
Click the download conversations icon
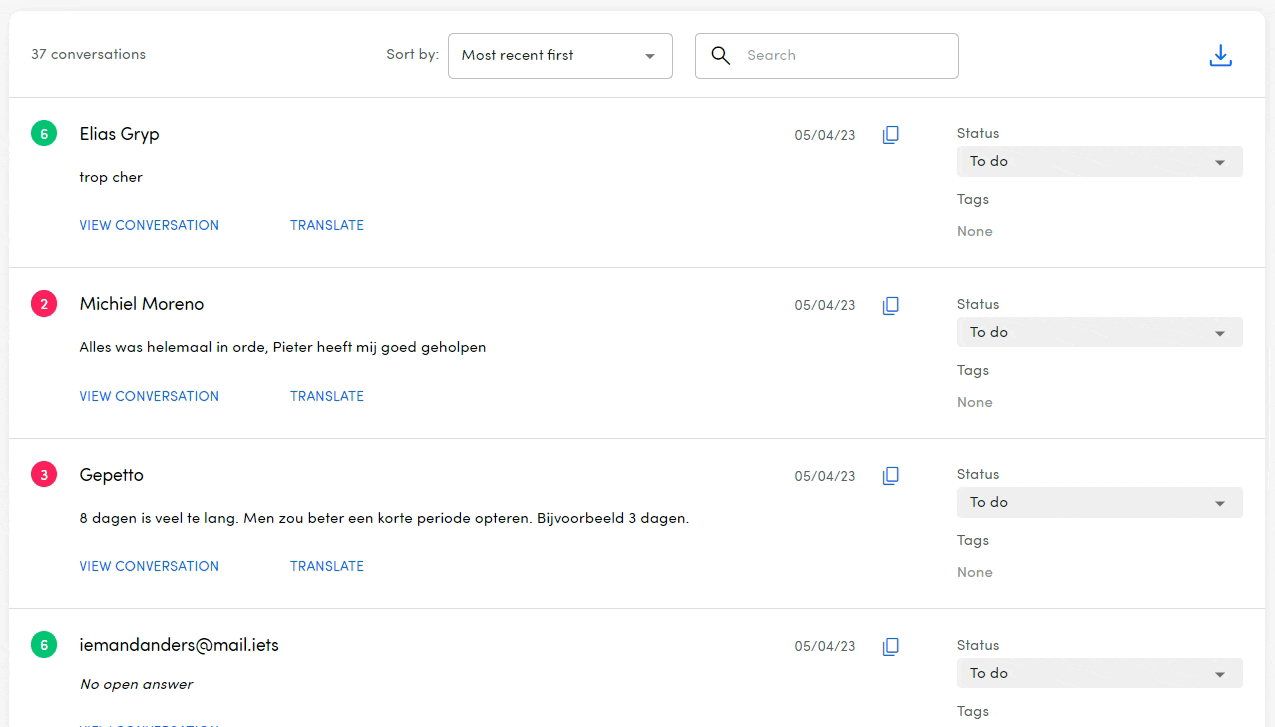click(1220, 56)
